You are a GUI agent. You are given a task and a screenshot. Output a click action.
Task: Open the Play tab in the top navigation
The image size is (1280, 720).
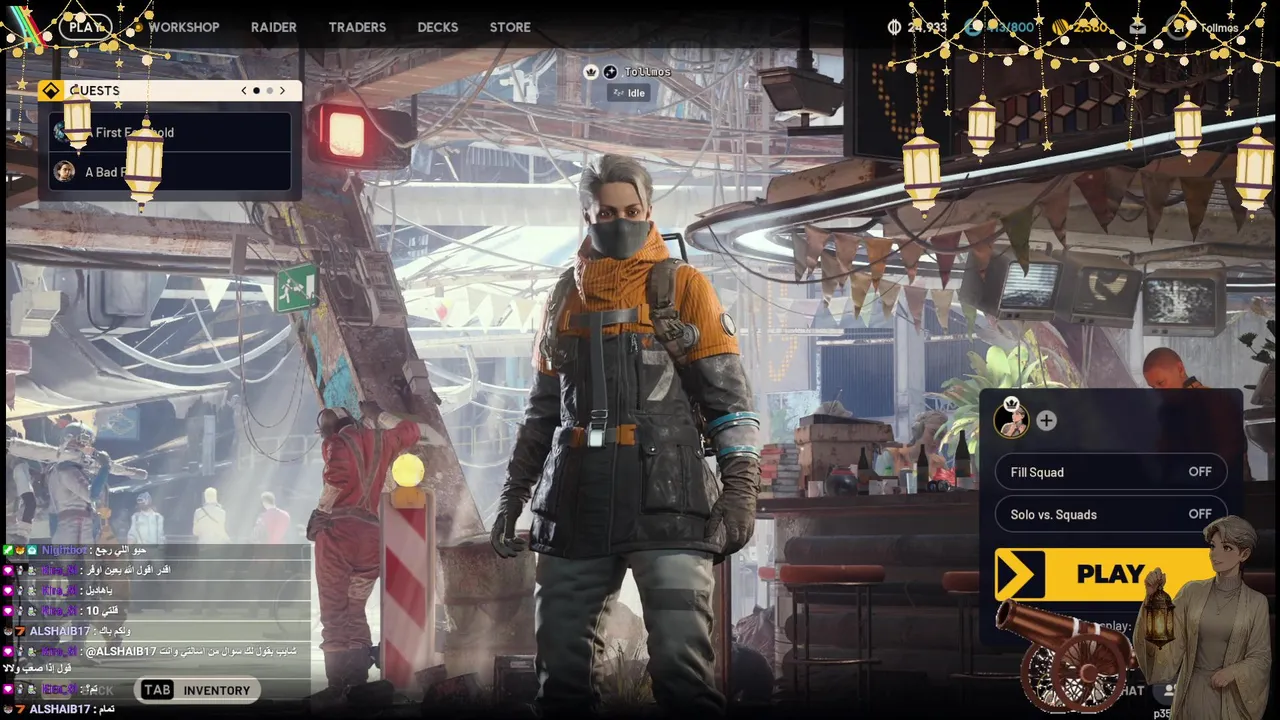[x=85, y=27]
